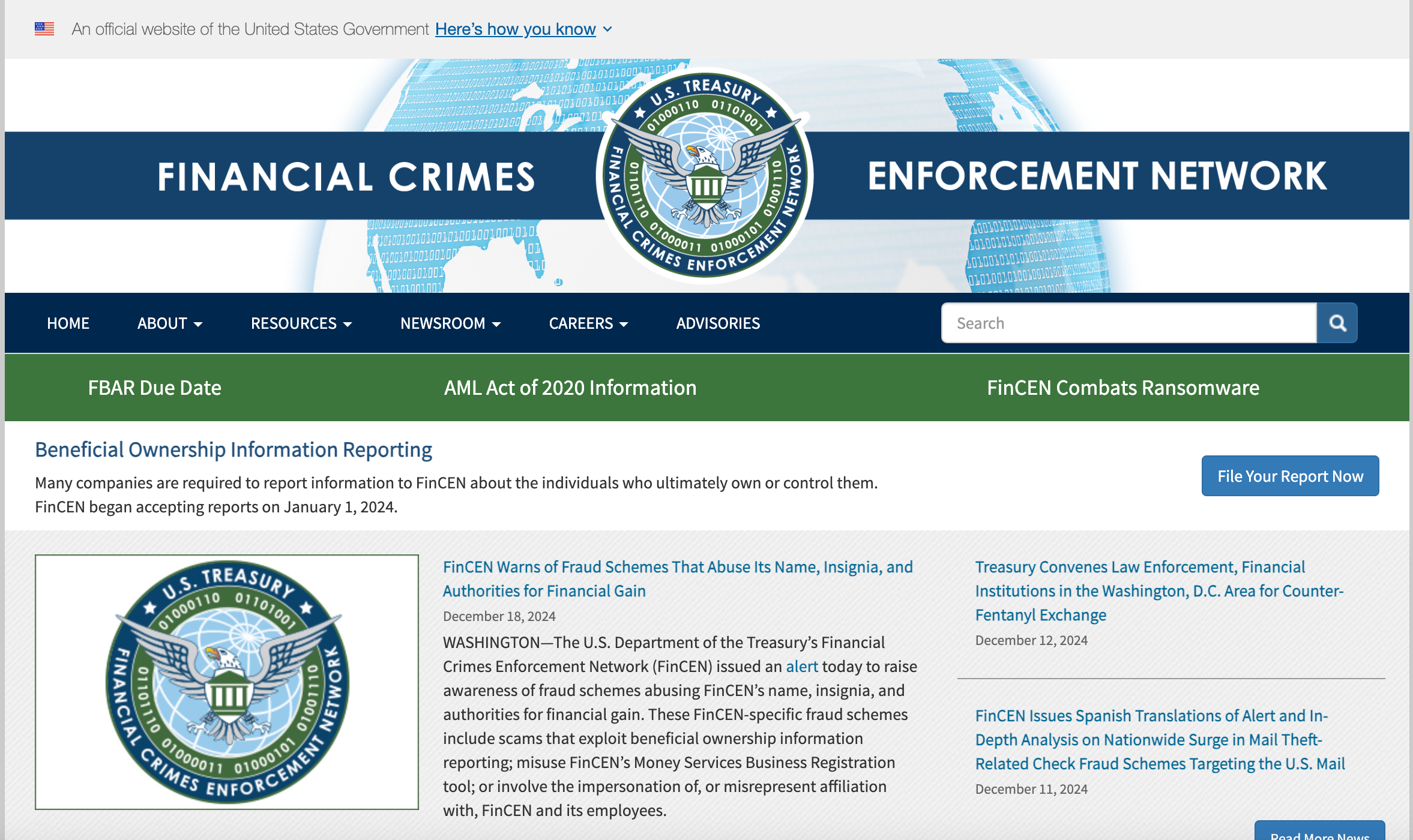1413x840 pixels.
Task: Go to the Home menu item
Action: (68, 323)
